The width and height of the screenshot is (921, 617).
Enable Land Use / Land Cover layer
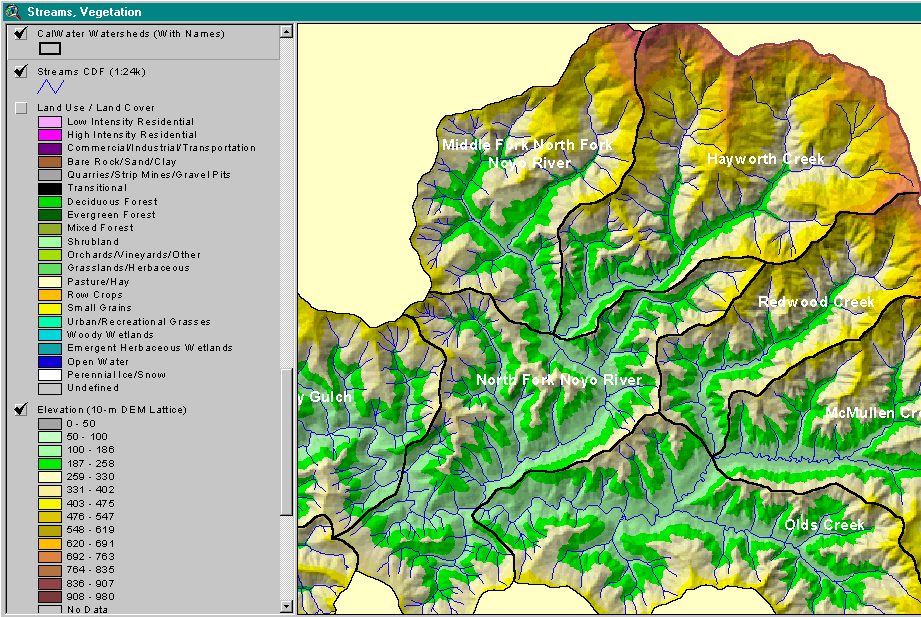coord(21,108)
